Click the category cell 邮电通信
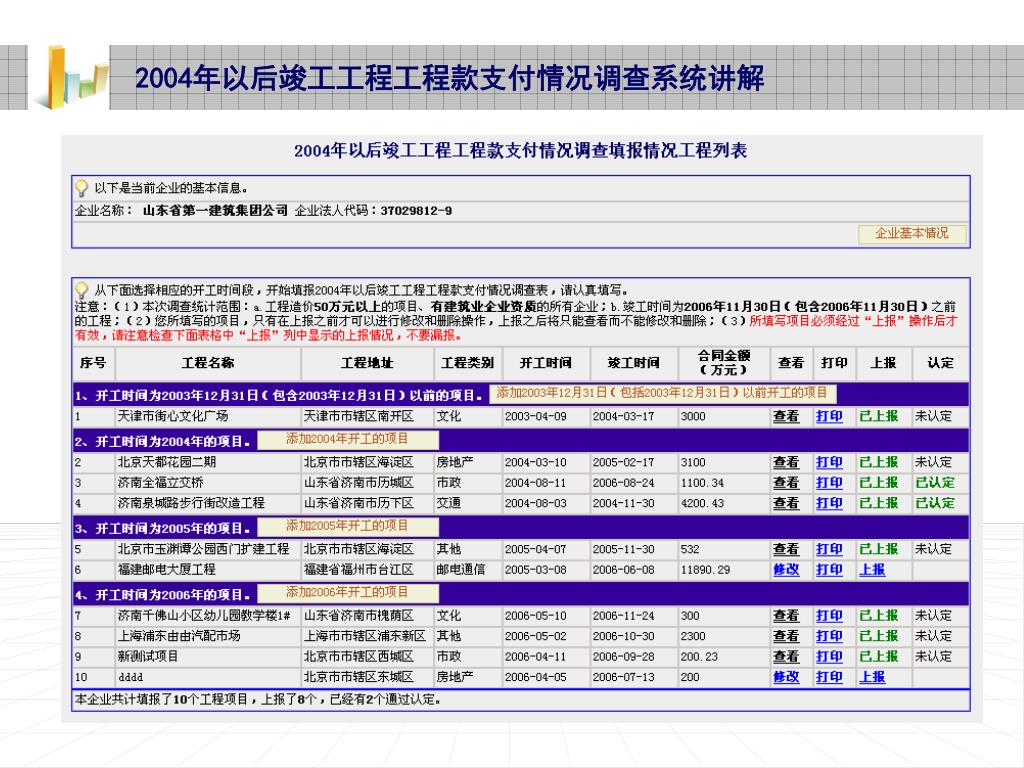The height and width of the screenshot is (768, 1024). [x=461, y=569]
